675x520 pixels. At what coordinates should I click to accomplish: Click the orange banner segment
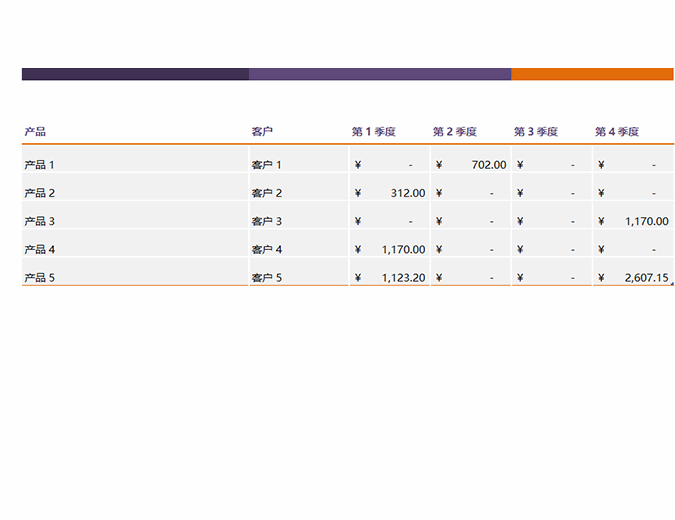tap(592, 74)
